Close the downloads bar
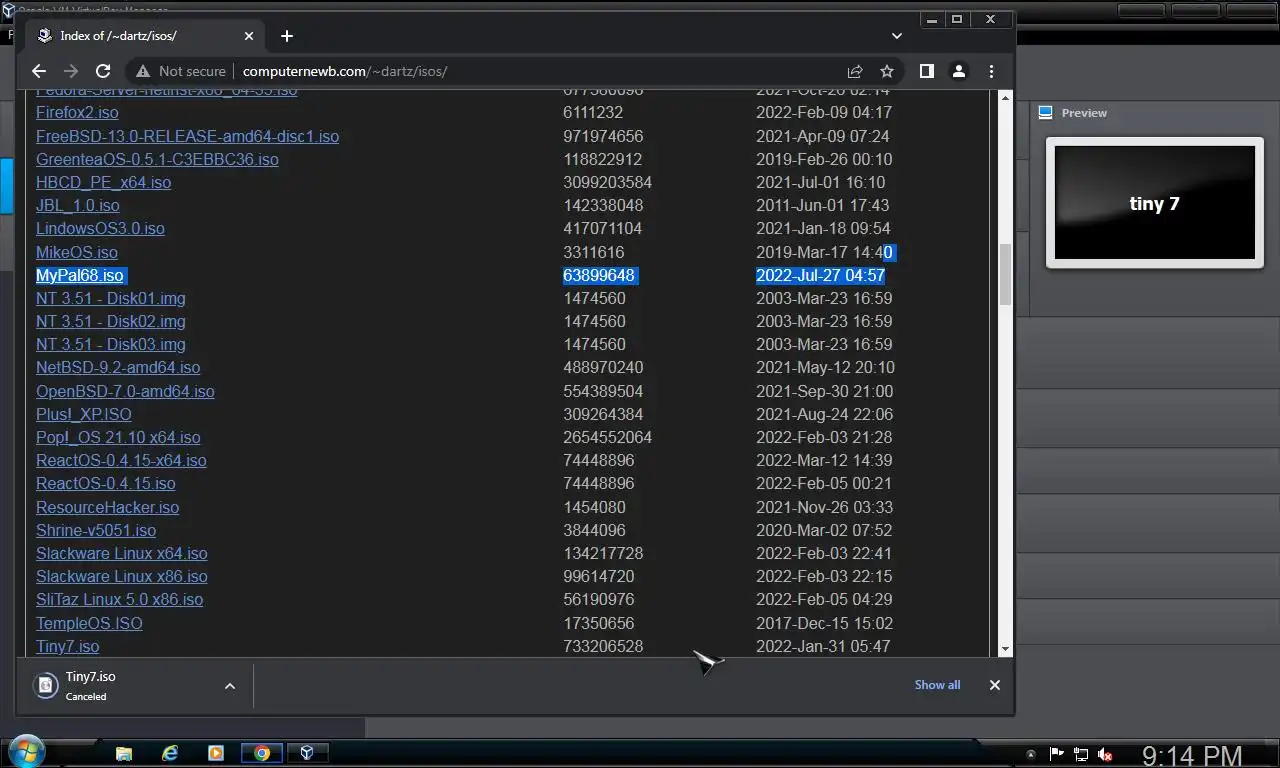 (x=995, y=685)
